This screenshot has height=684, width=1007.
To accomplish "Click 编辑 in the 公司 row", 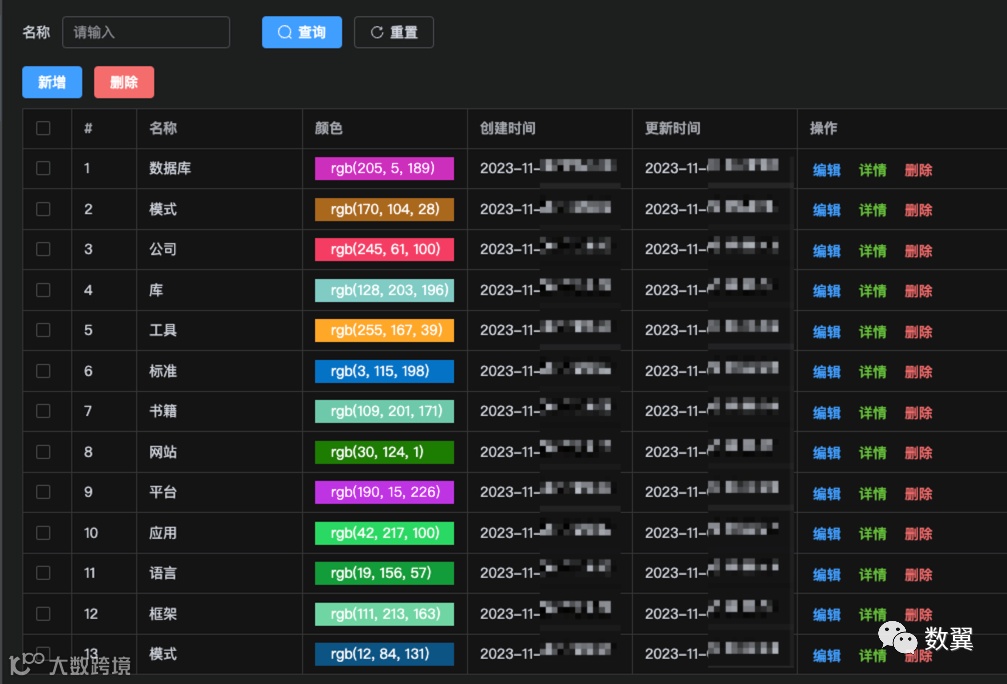I will [x=827, y=251].
